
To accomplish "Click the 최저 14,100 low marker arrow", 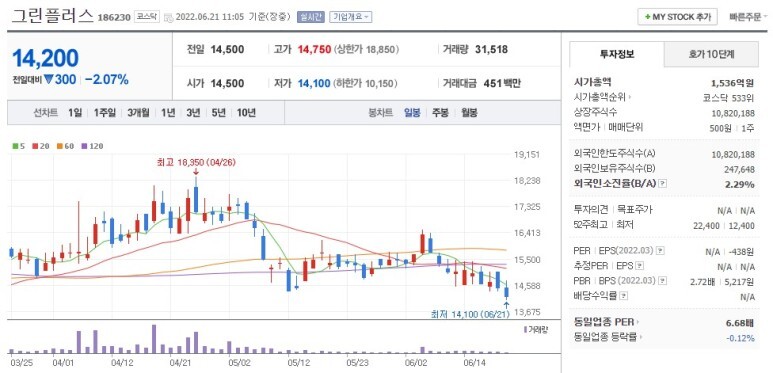I will point(506,305).
